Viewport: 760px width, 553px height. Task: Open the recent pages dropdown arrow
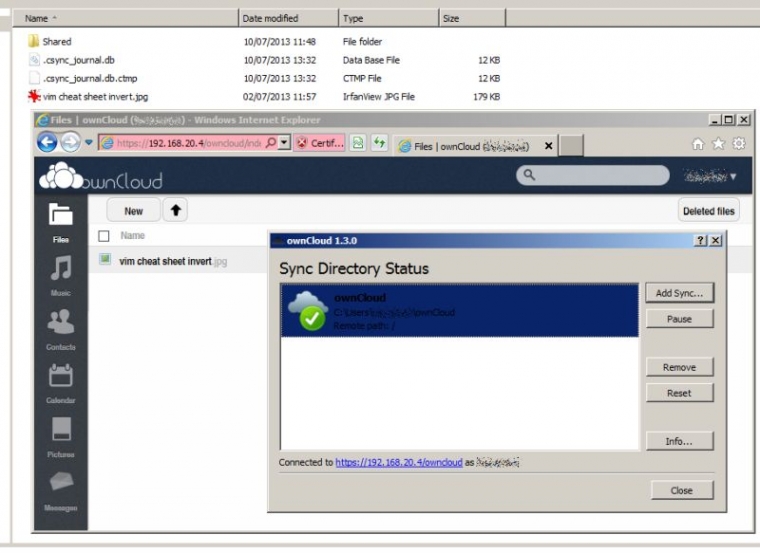pyautogui.click(x=89, y=142)
